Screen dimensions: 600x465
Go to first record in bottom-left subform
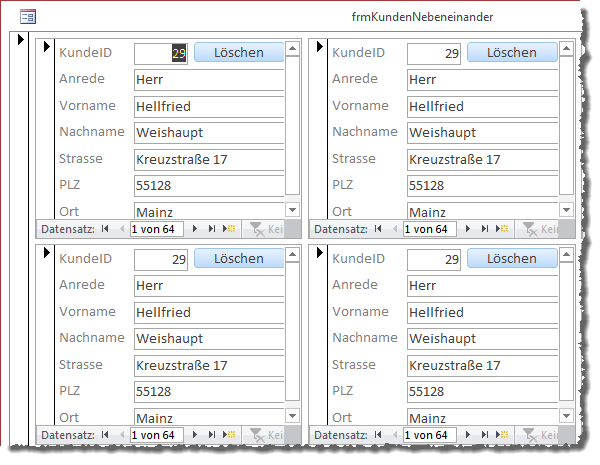(x=105, y=435)
